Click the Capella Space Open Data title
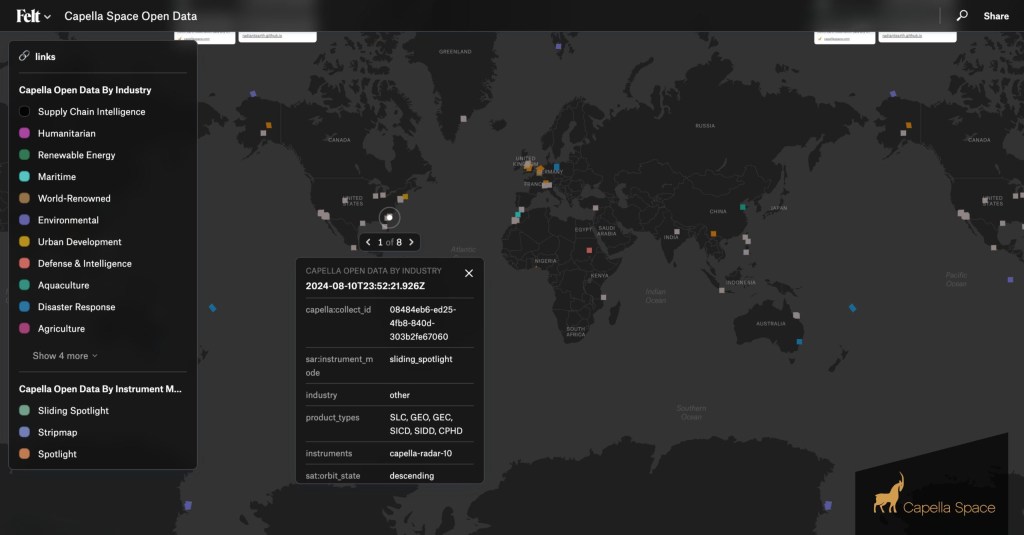This screenshot has width=1024, height=535. click(131, 16)
